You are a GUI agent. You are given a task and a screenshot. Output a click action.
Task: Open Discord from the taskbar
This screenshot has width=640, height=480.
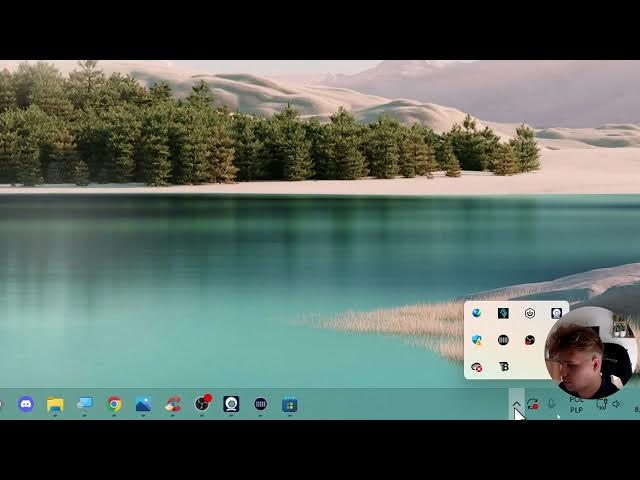click(x=26, y=404)
